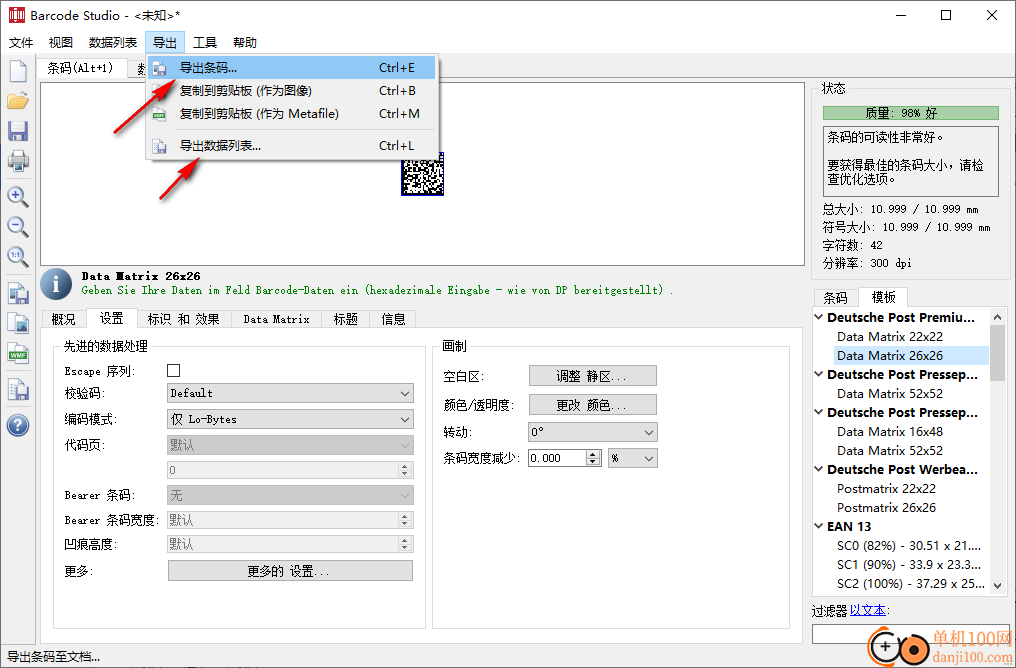Viewport: 1016px width, 668px height.
Task: Open the 数据列表 menu
Action: pos(113,43)
